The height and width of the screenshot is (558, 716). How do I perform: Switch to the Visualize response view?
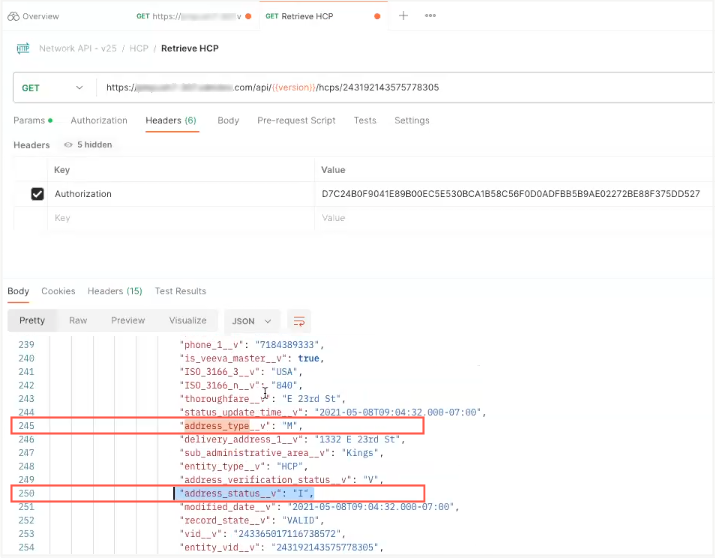click(188, 321)
